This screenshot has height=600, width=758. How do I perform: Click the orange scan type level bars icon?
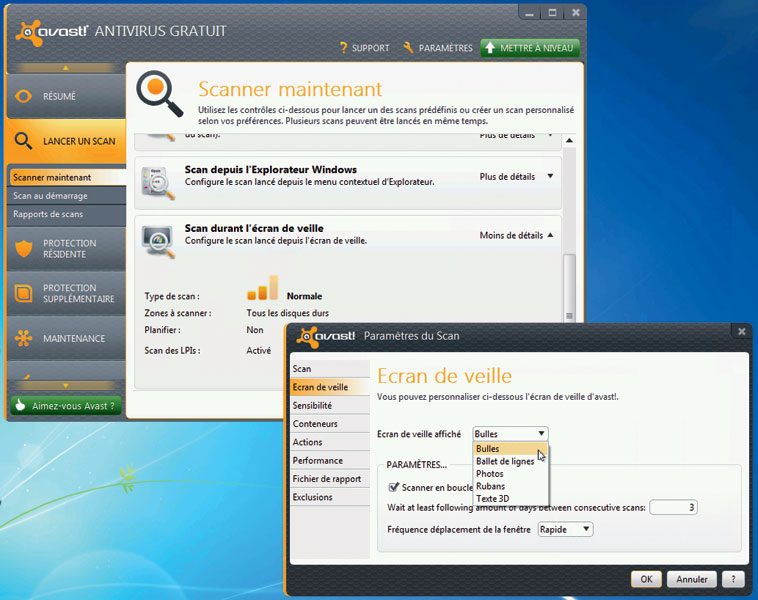262,288
